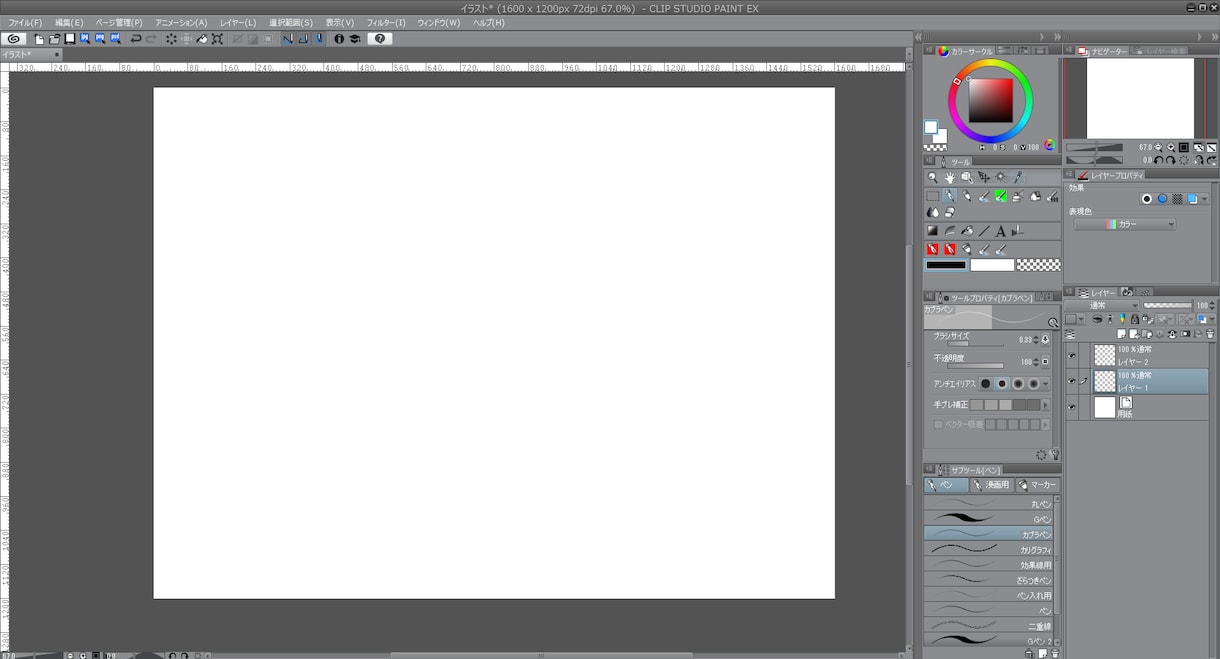Select the Blend water-drop tool
This screenshot has width=1220, height=659.
[x=933, y=212]
